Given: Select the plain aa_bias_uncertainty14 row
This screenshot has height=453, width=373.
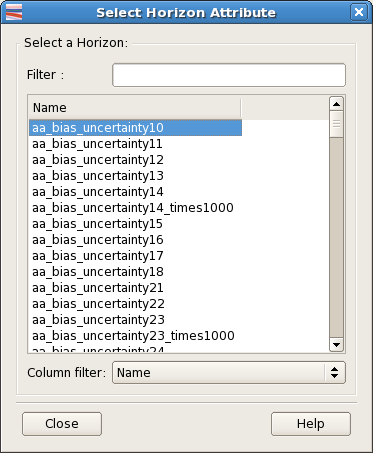Looking at the screenshot, I should pos(135,192).
